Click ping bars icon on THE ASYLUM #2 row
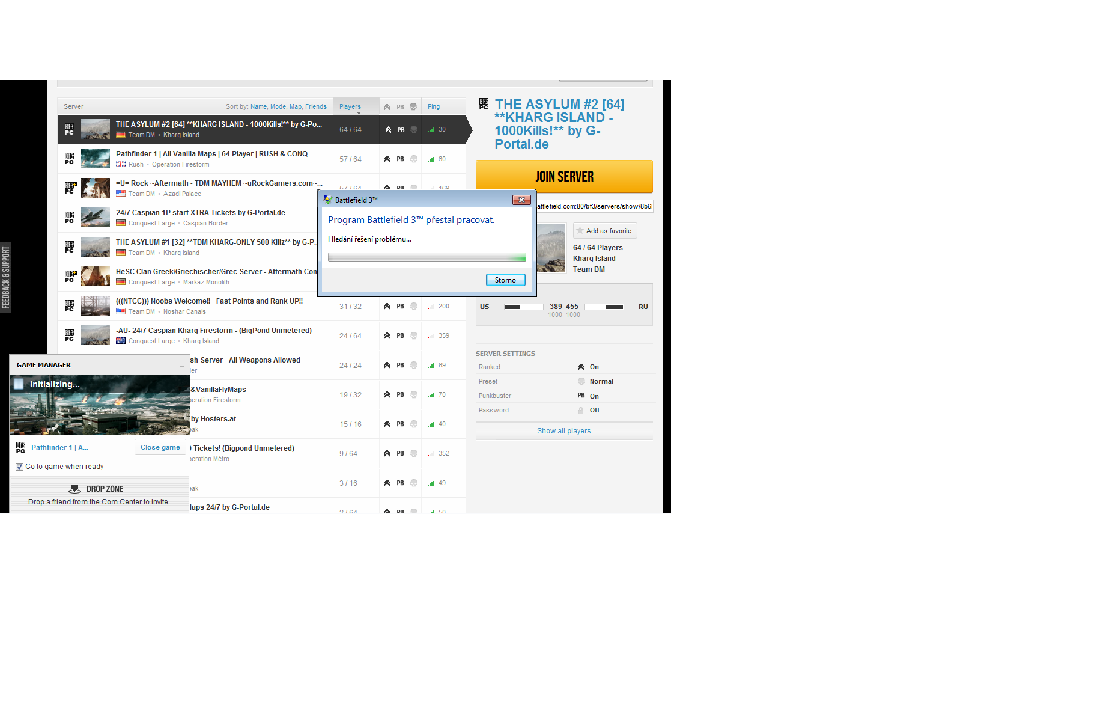Image resolution: width=1117 pixels, height=722 pixels. 431,130
